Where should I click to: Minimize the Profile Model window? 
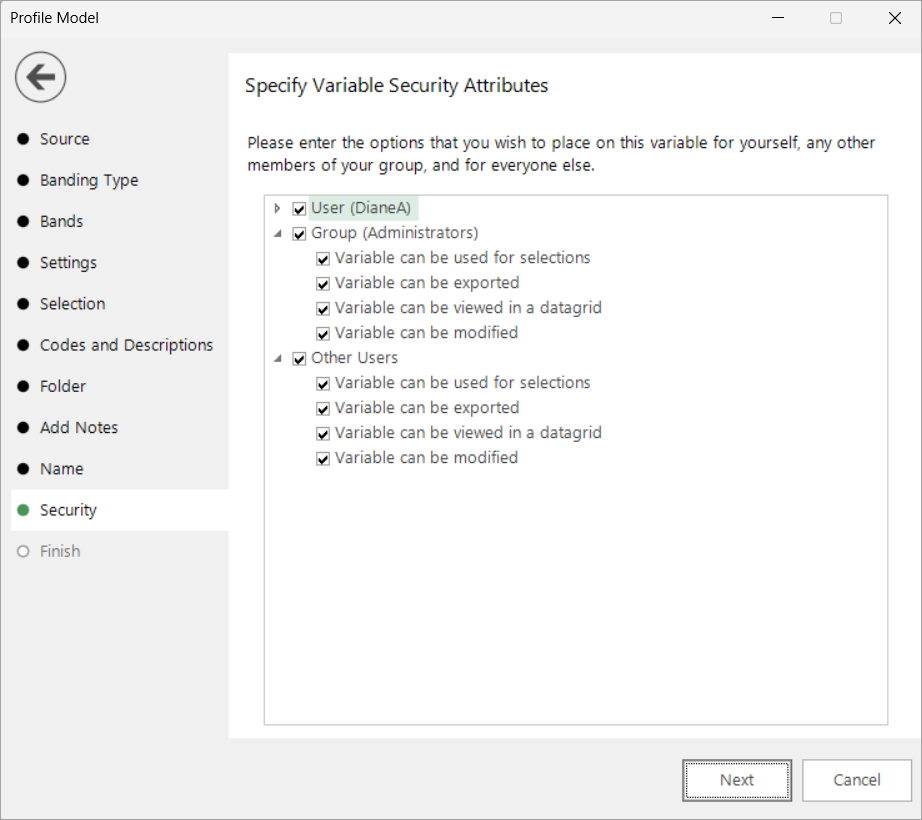(x=778, y=18)
